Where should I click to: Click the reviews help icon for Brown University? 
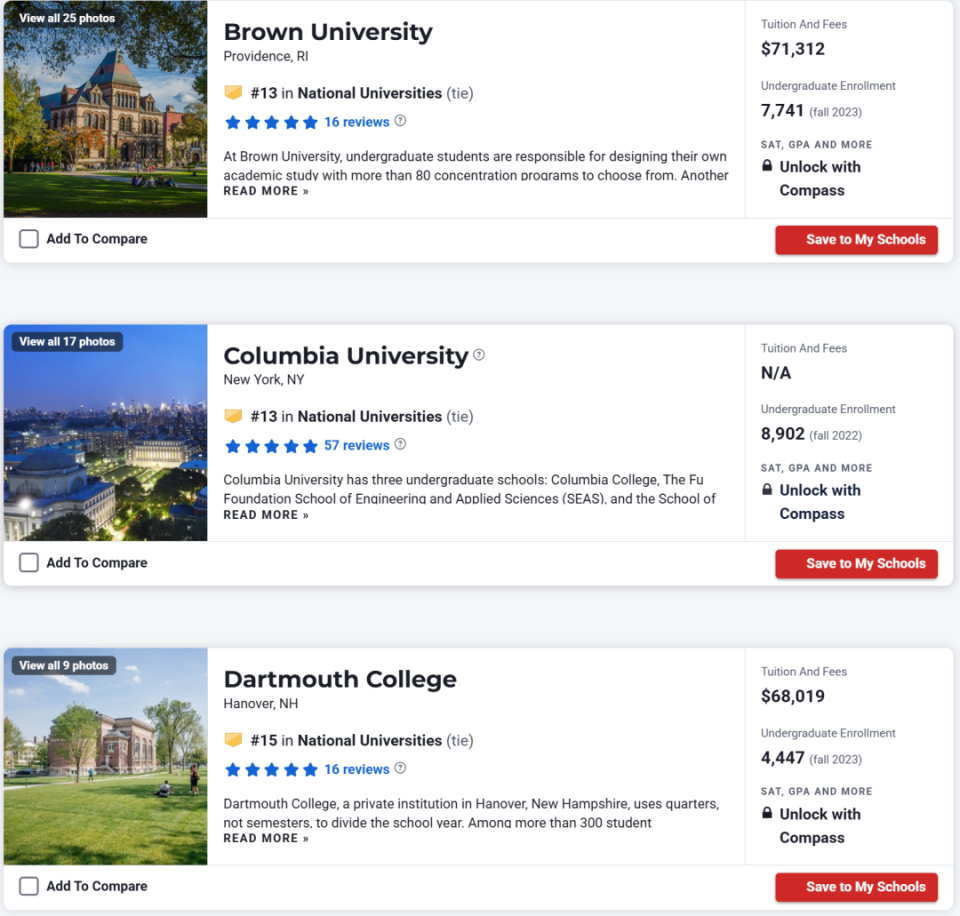400,121
